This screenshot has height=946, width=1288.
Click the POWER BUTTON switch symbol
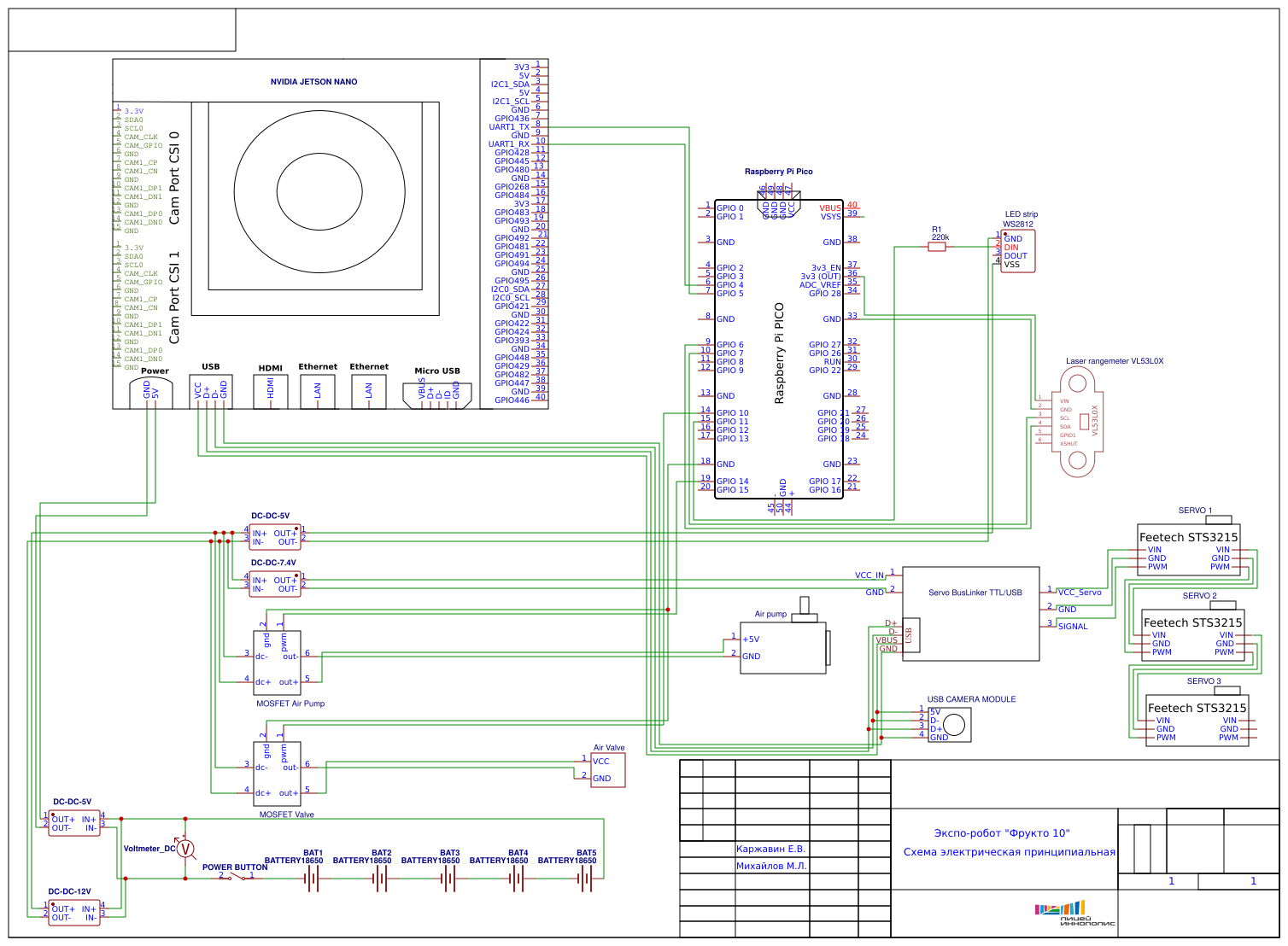[236, 877]
